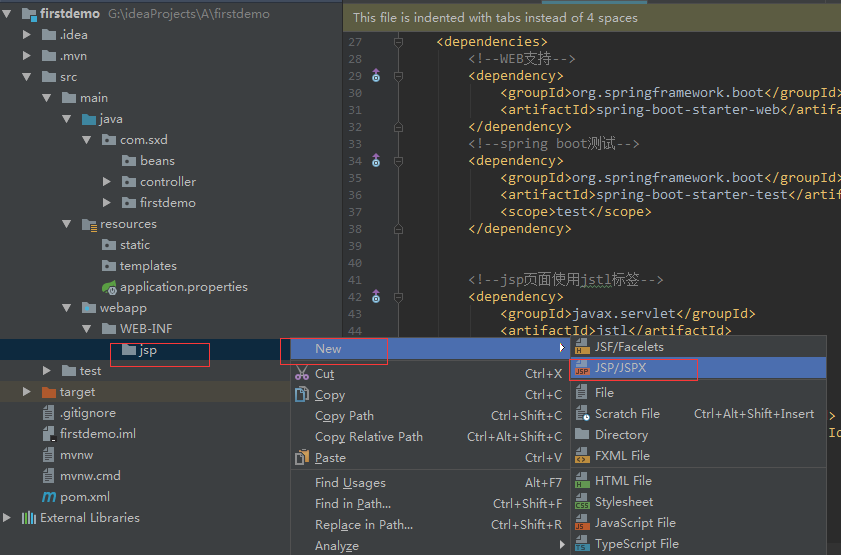Image resolution: width=841 pixels, height=555 pixels.
Task: Expand the controller package folder
Action: coord(107,182)
